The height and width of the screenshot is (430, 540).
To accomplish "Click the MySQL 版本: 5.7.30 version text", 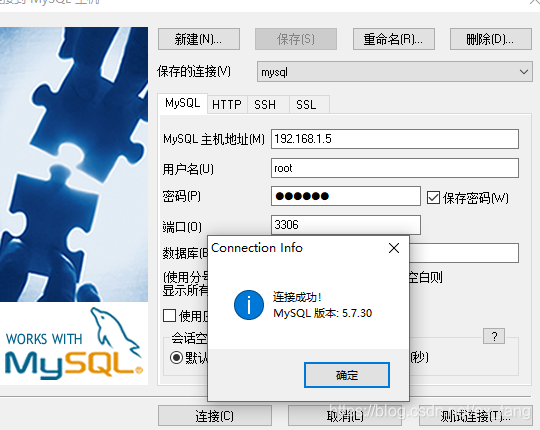I will tap(322, 313).
